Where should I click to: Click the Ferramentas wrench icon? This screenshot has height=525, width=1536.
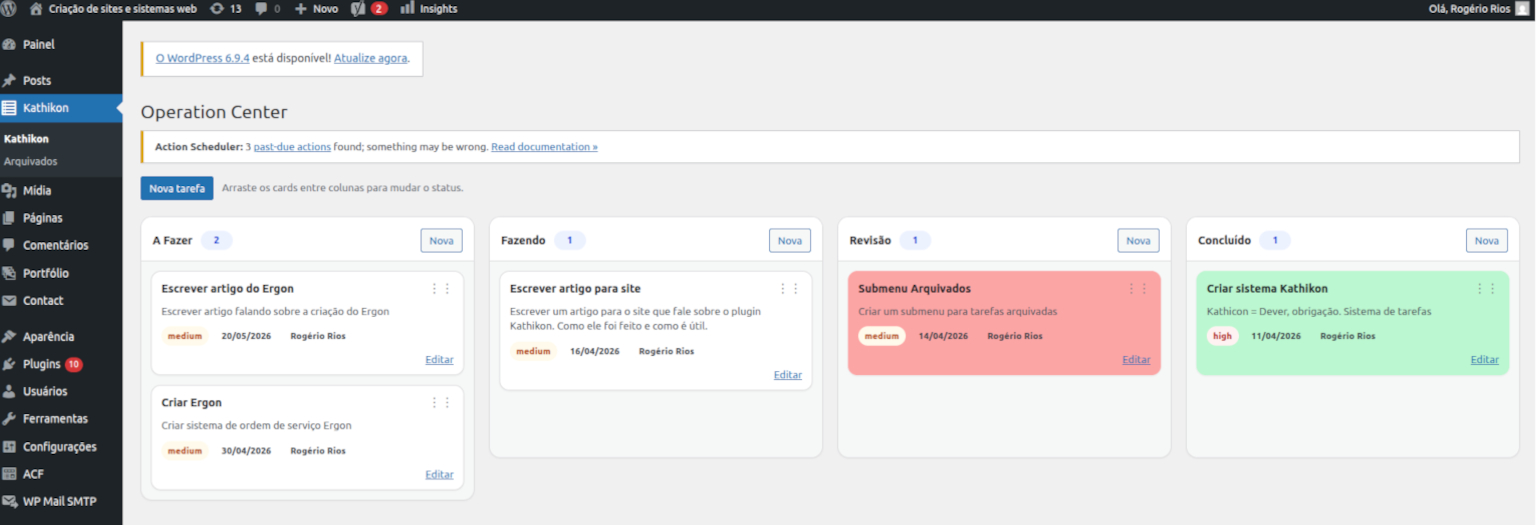click(x=9, y=419)
